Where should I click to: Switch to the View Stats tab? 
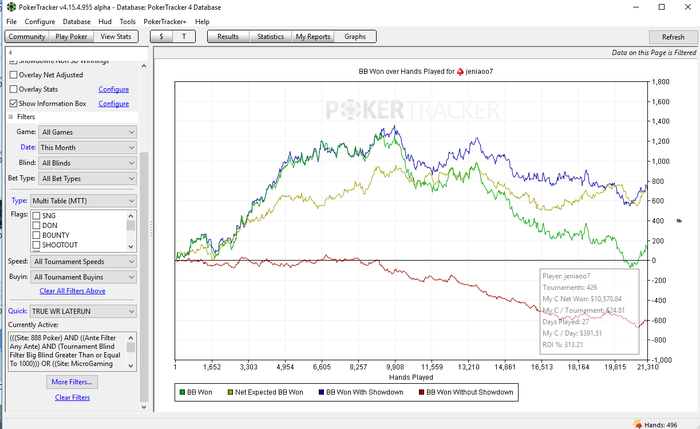[116, 37]
